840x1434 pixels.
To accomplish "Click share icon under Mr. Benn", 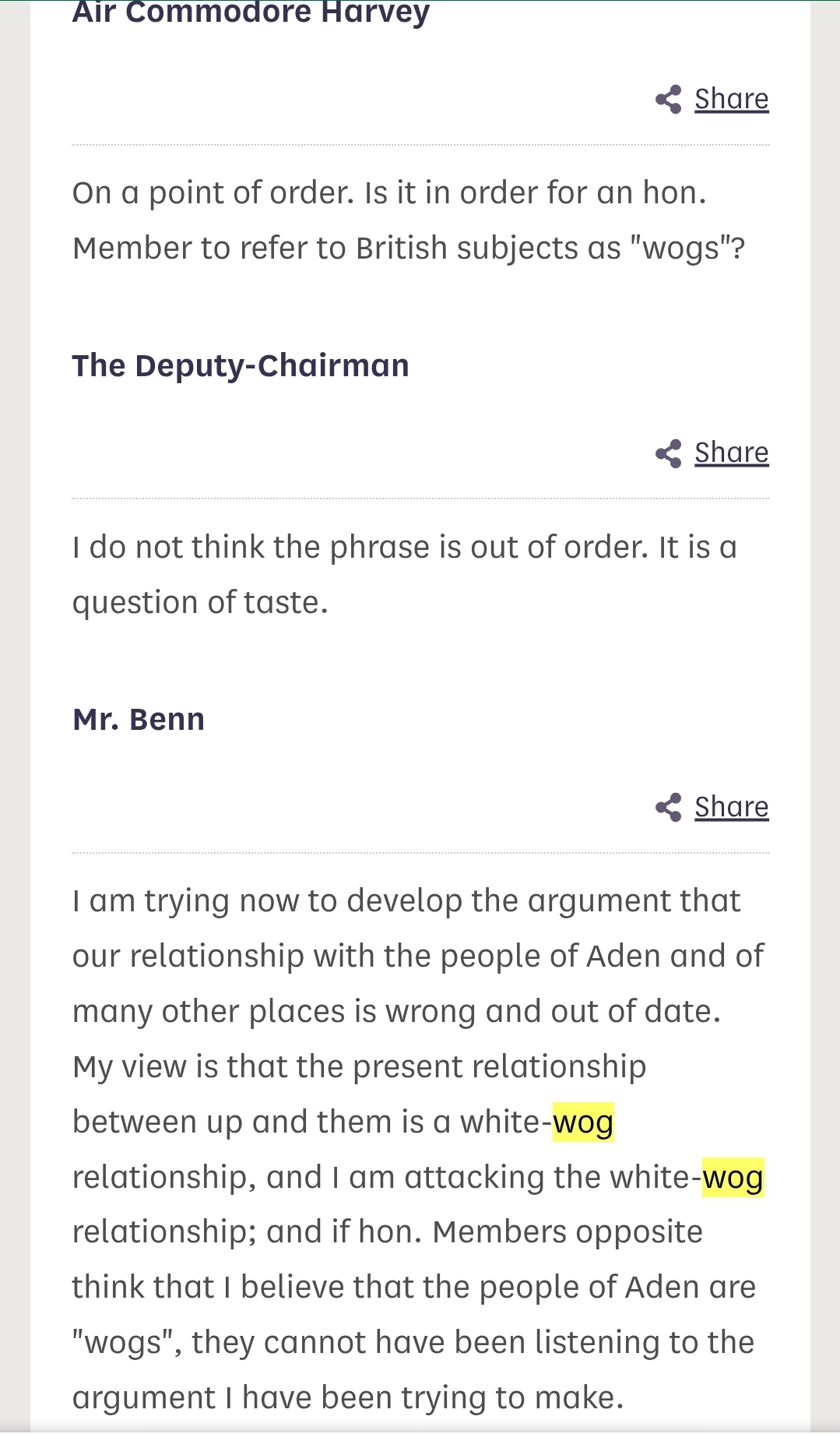I will pyautogui.click(x=668, y=808).
